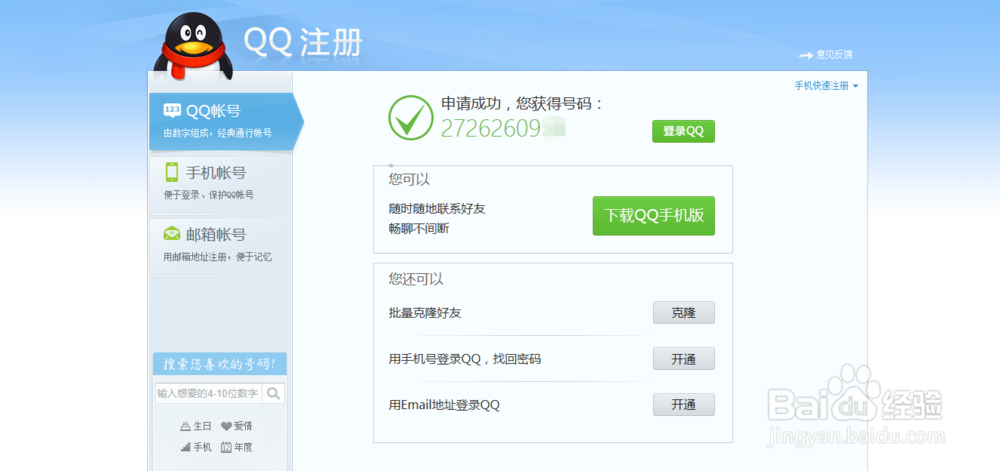Viewport: 1000px width, 471px height.
Task: Click the green success checkmark icon
Action: pos(411,117)
